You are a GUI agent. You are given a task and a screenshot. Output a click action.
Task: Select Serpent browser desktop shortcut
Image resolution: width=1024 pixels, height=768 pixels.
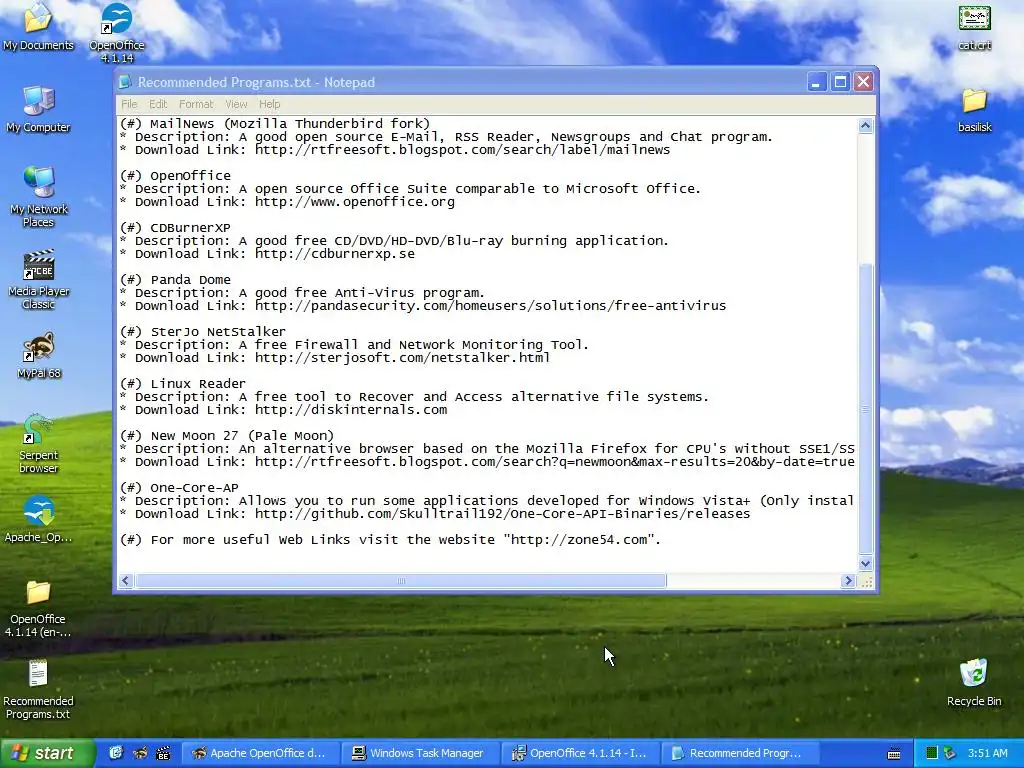(x=38, y=443)
